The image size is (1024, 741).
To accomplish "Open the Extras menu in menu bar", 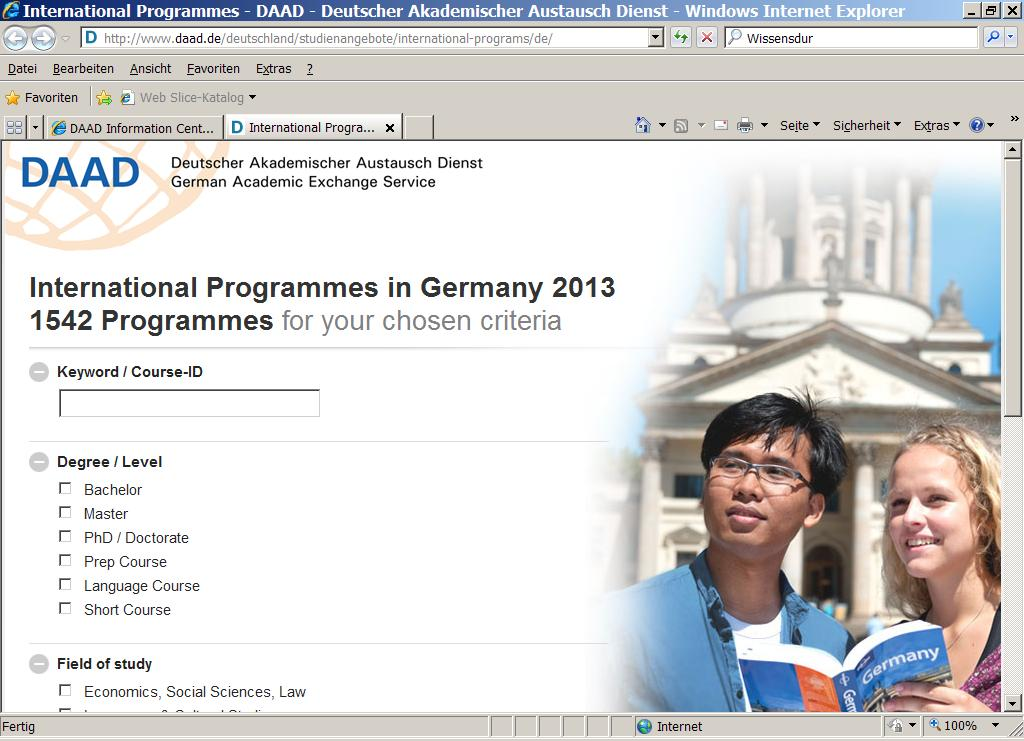I will [x=273, y=69].
